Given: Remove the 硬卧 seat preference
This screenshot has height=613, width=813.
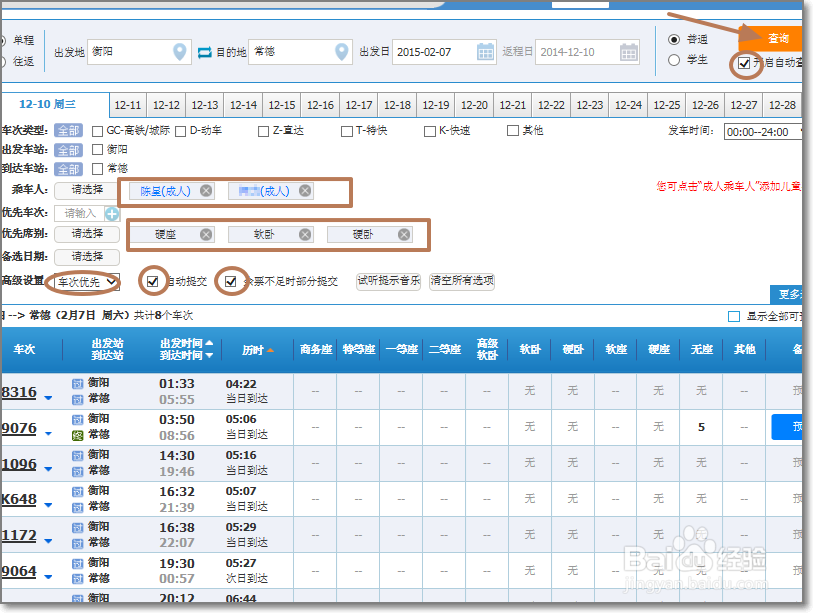Looking at the screenshot, I should pos(404,234).
